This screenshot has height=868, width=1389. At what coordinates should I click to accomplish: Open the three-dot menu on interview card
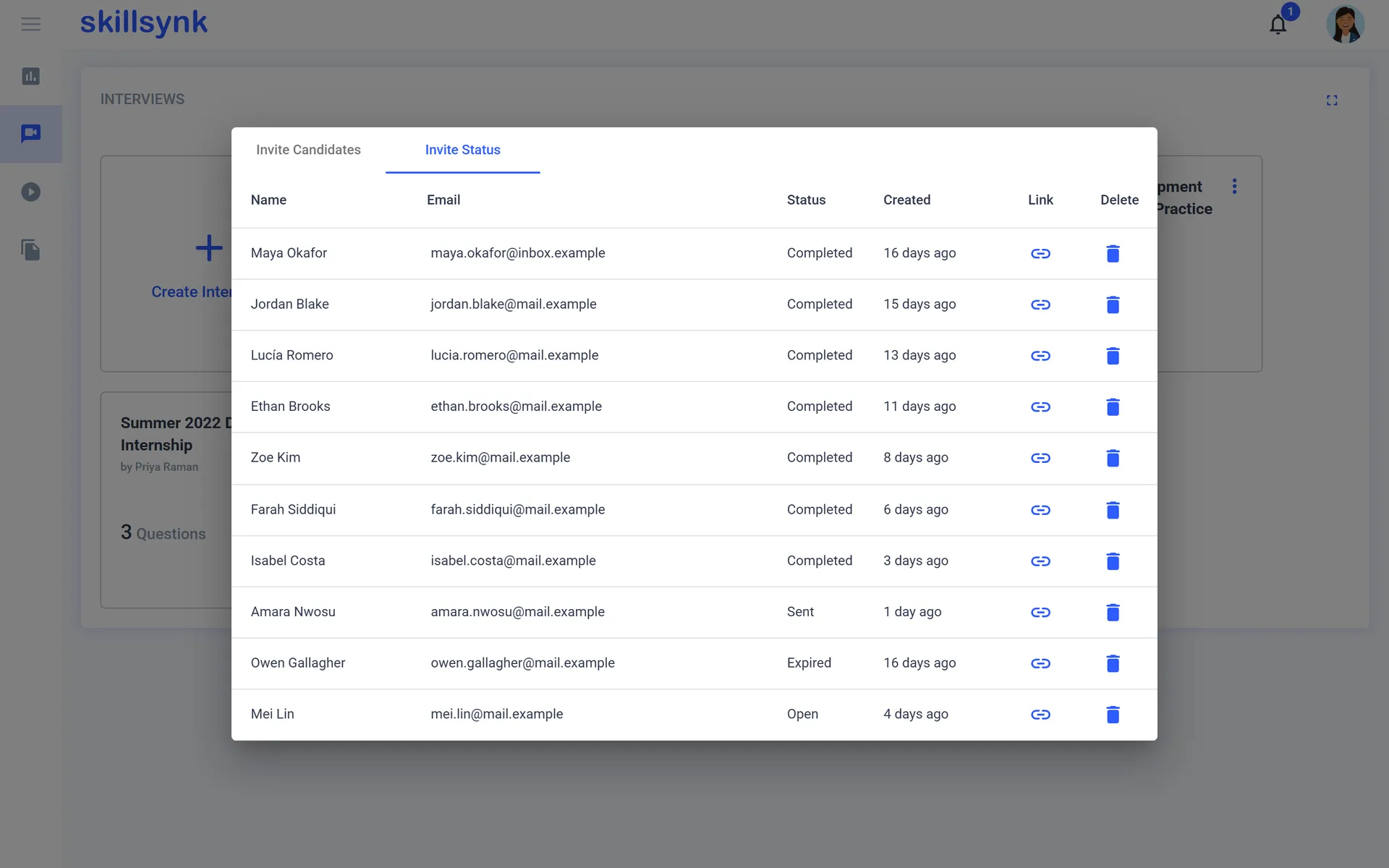pyautogui.click(x=1234, y=186)
